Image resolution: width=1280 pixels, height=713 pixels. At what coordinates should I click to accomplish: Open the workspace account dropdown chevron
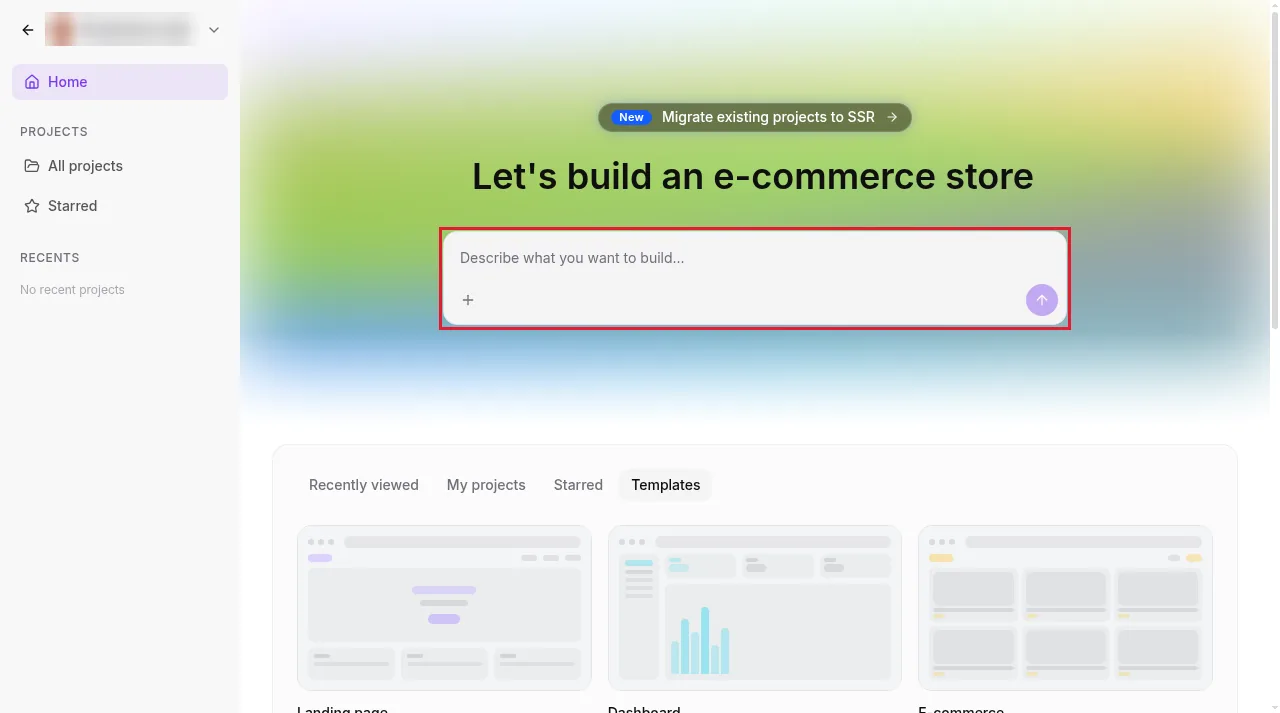click(x=214, y=30)
